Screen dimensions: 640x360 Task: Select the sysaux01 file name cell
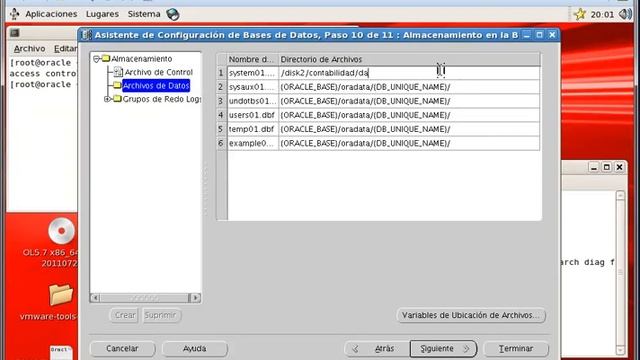pyautogui.click(x=253, y=87)
